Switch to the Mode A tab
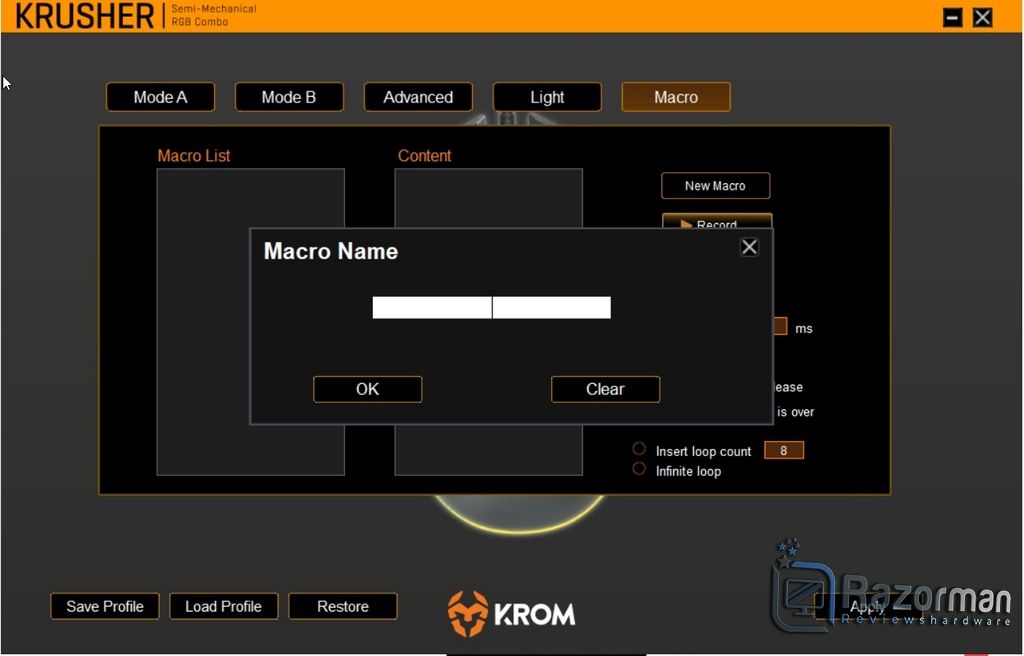The width and height of the screenshot is (1024, 656). tap(161, 97)
